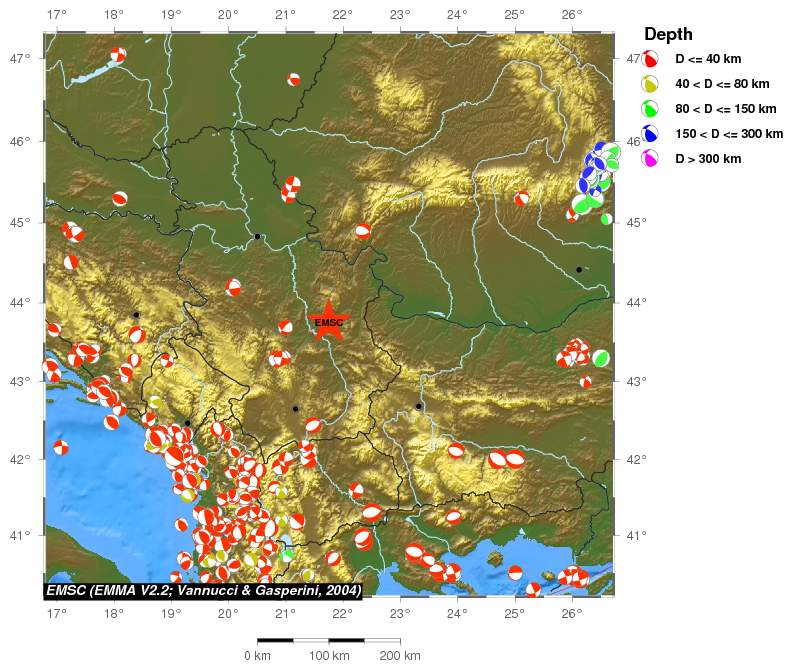Click the red shallow-depth legend beachball icon
Viewport: 793px width, 670px height.
tap(650, 59)
